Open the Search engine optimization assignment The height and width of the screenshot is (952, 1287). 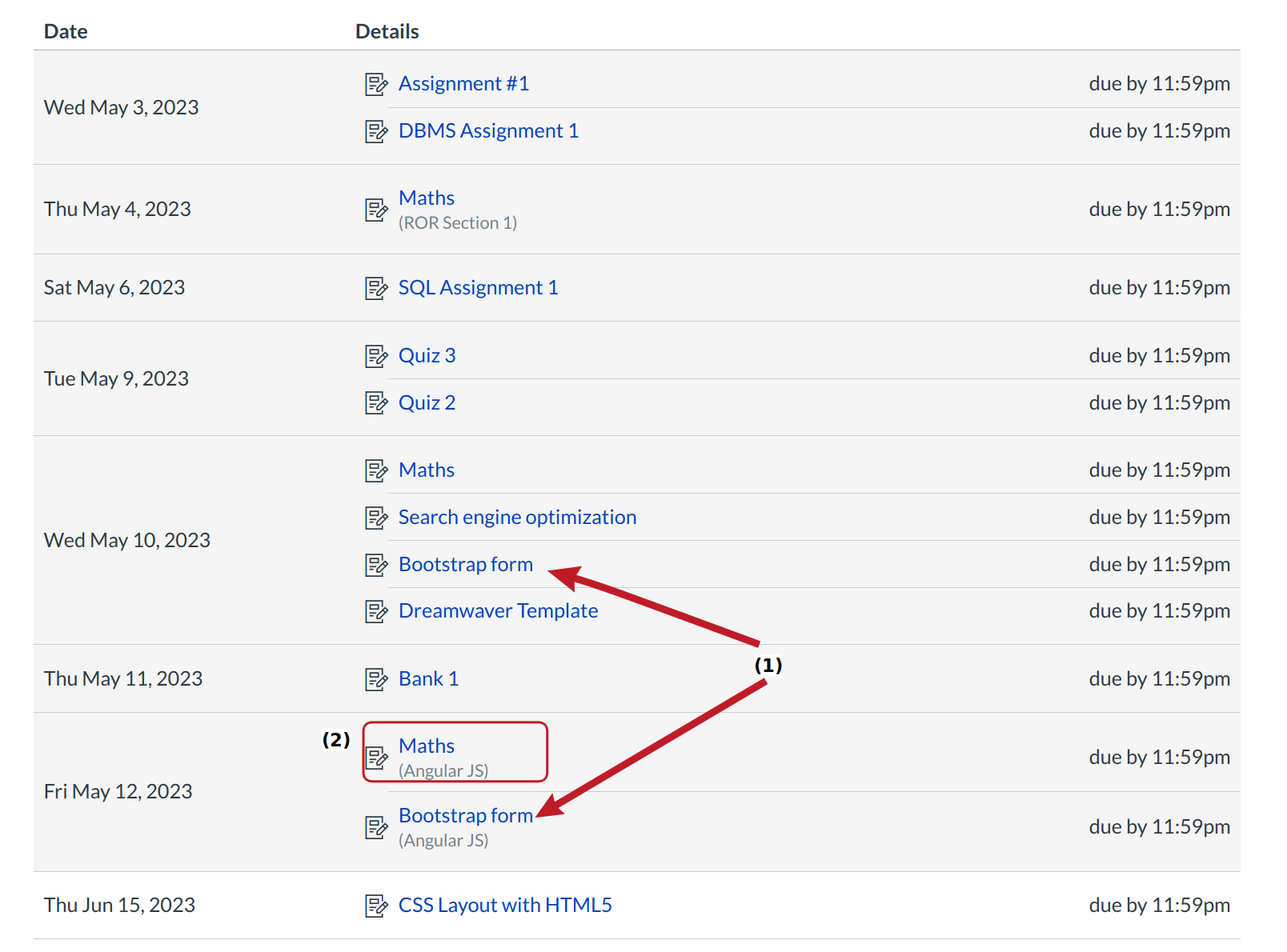(517, 518)
